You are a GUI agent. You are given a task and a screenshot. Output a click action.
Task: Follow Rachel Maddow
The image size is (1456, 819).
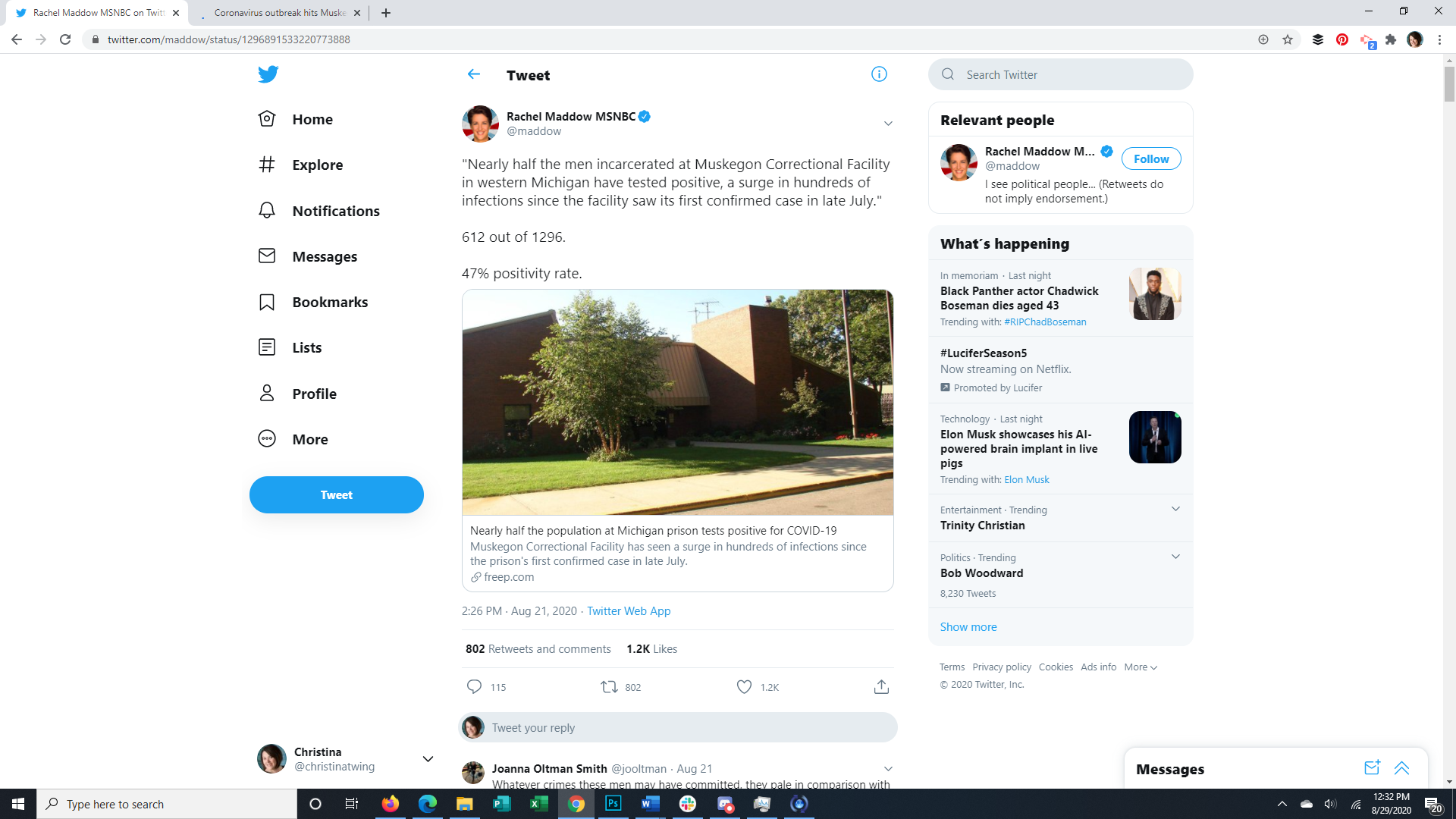point(1150,158)
